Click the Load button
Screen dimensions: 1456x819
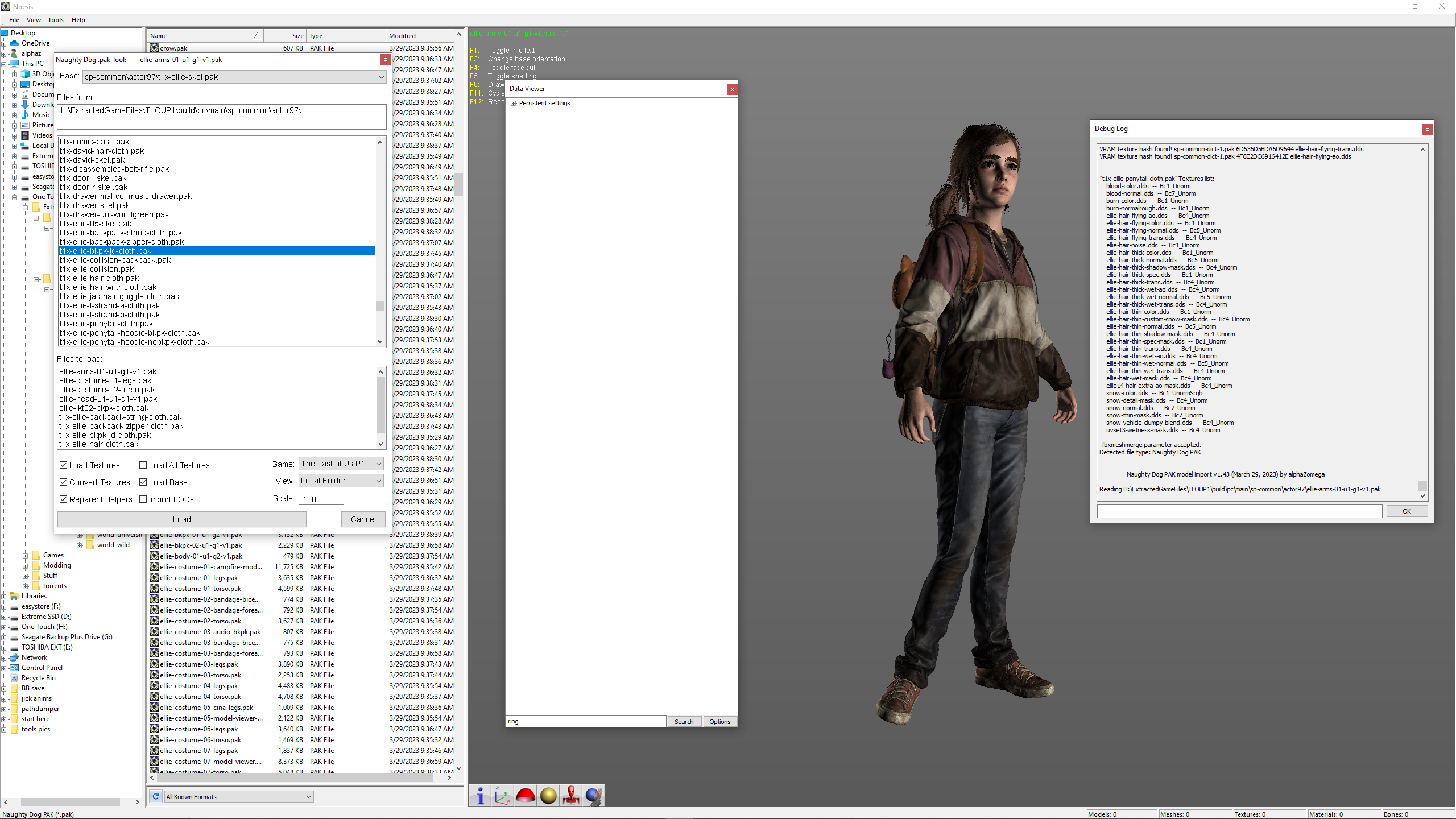coord(181,519)
